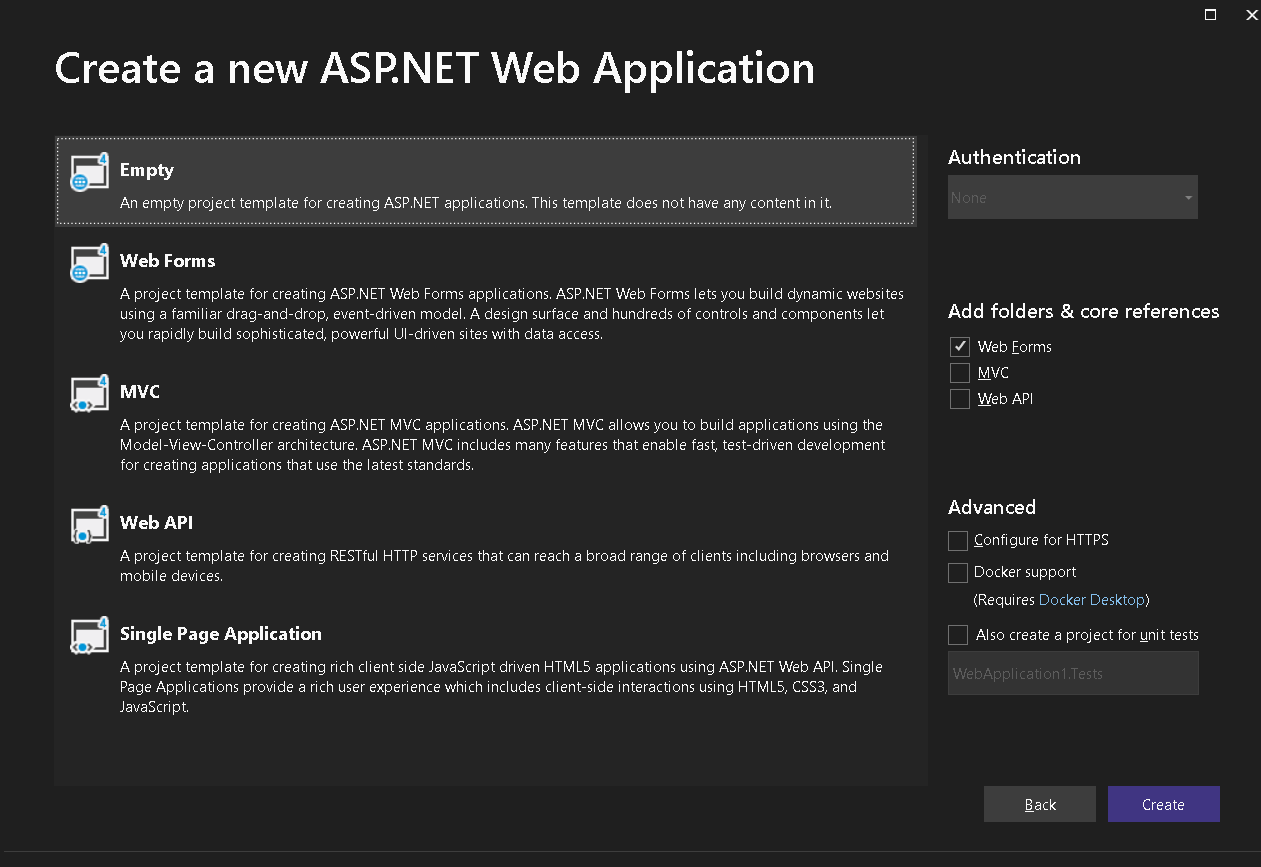Screen dimensions: 1261x867
Task: Maximize the dialog window
Action: click(x=1210, y=14)
